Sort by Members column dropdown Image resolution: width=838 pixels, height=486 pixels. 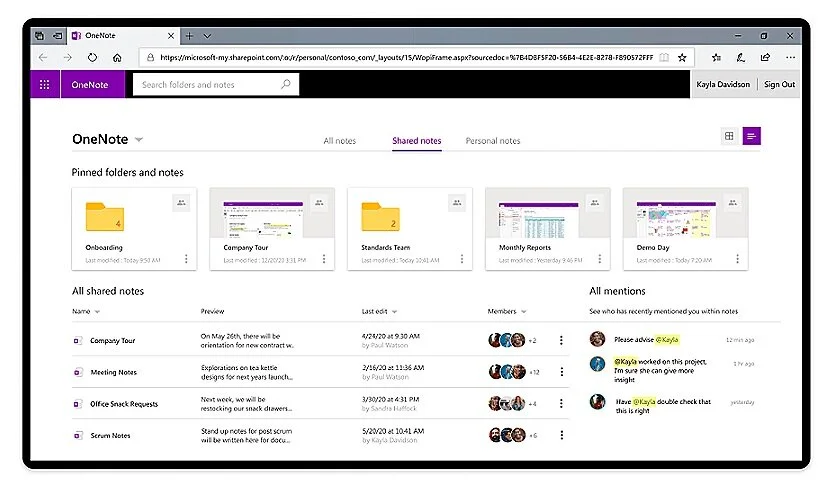pos(524,312)
